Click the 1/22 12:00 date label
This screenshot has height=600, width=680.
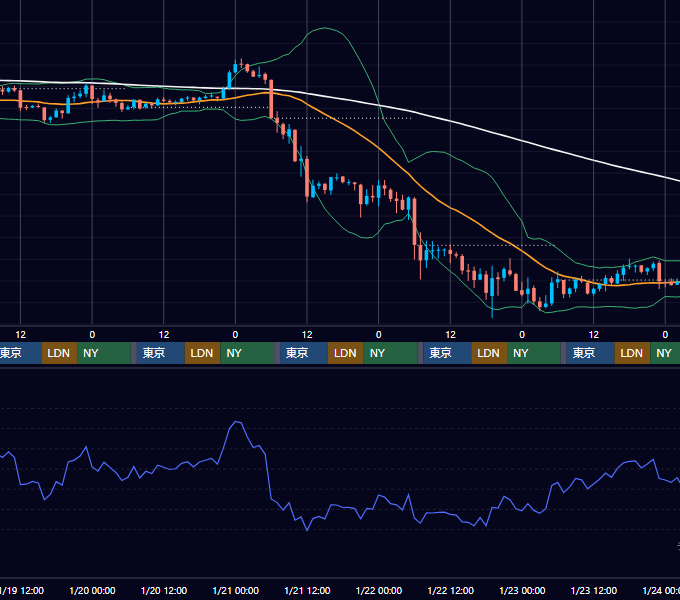tap(451, 590)
